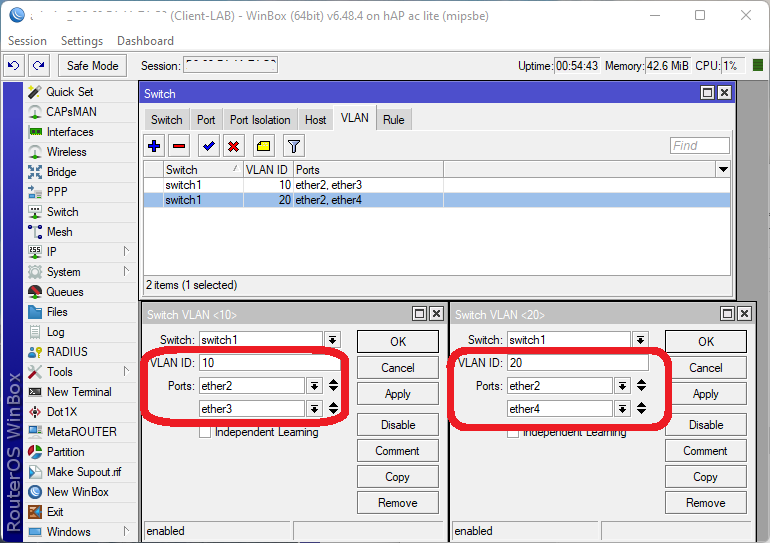Select the VLAN 10 row in table
Image resolution: width=770 pixels, height=543 pixels.
(x=437, y=185)
